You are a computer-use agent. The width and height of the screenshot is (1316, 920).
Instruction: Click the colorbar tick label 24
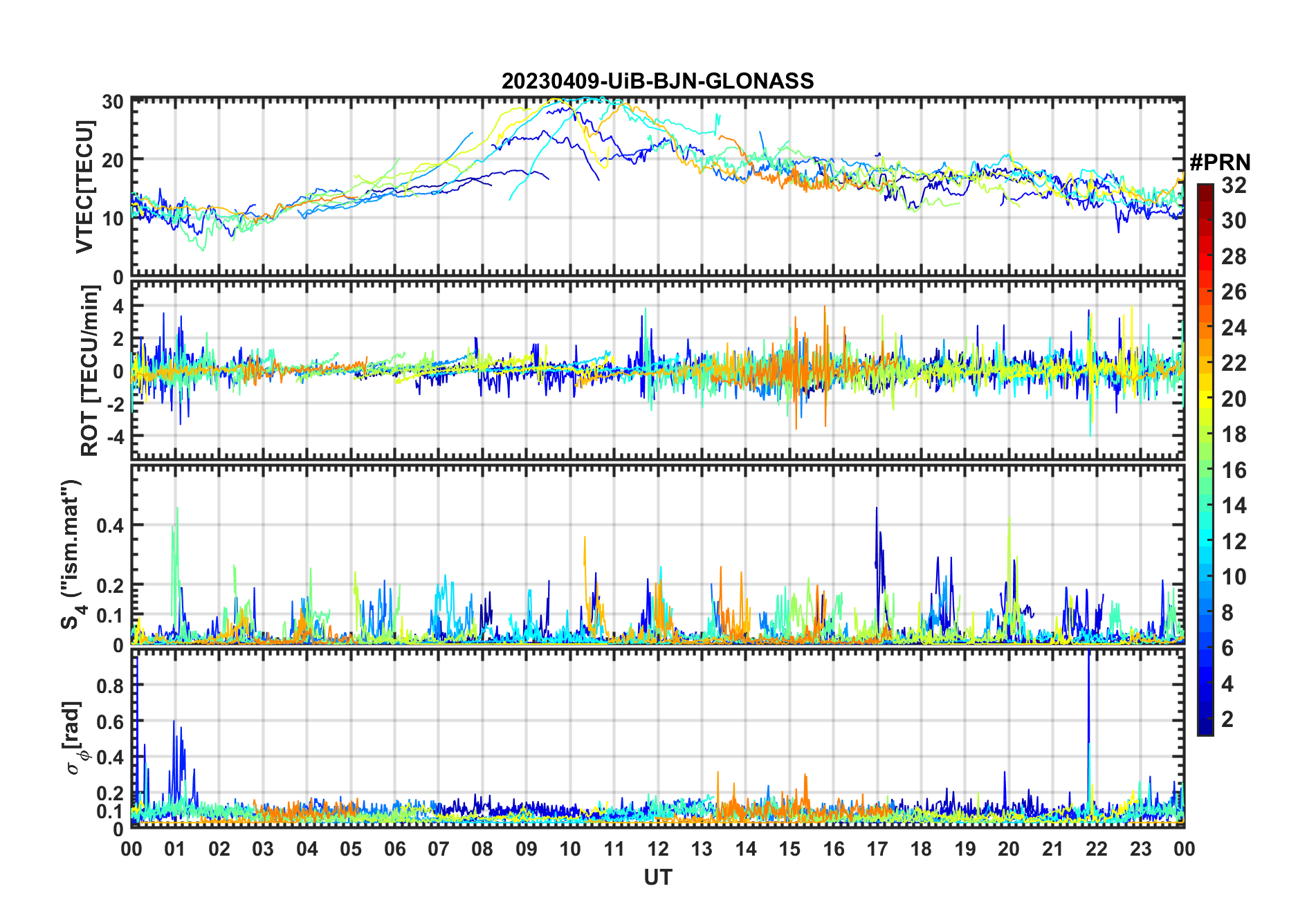pyautogui.click(x=1234, y=327)
